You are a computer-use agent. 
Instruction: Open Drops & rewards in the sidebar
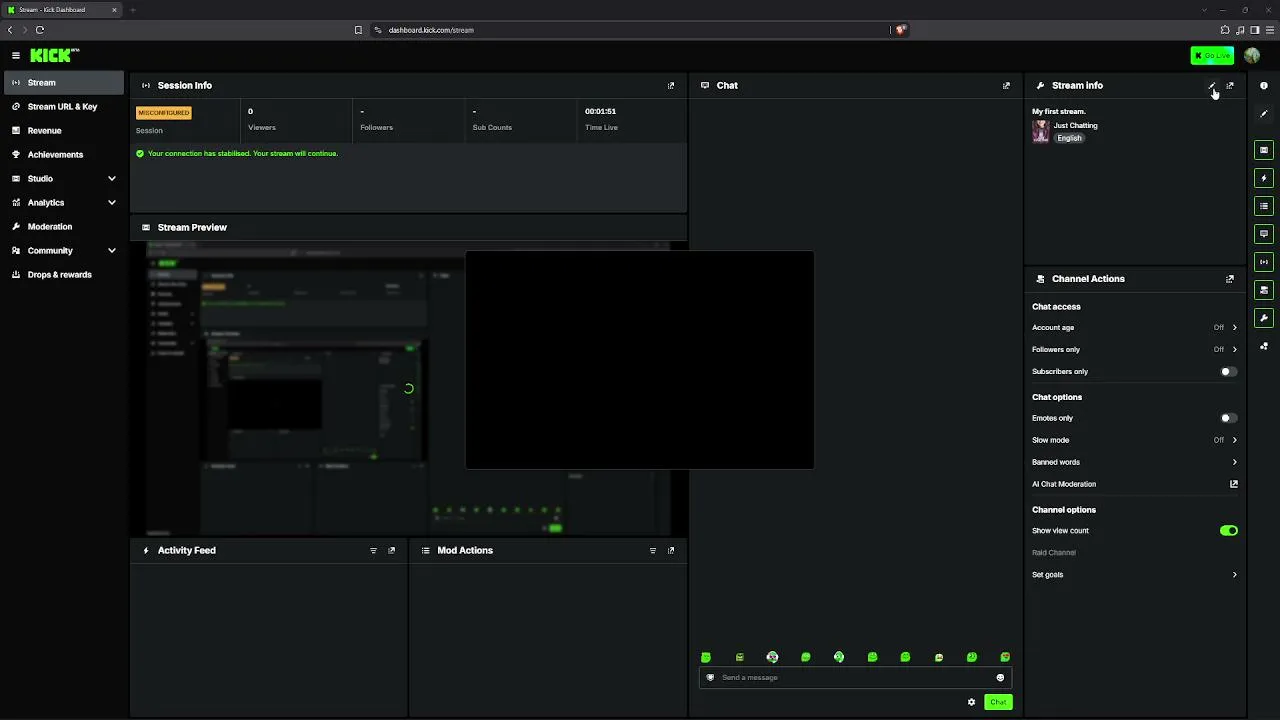64,275
